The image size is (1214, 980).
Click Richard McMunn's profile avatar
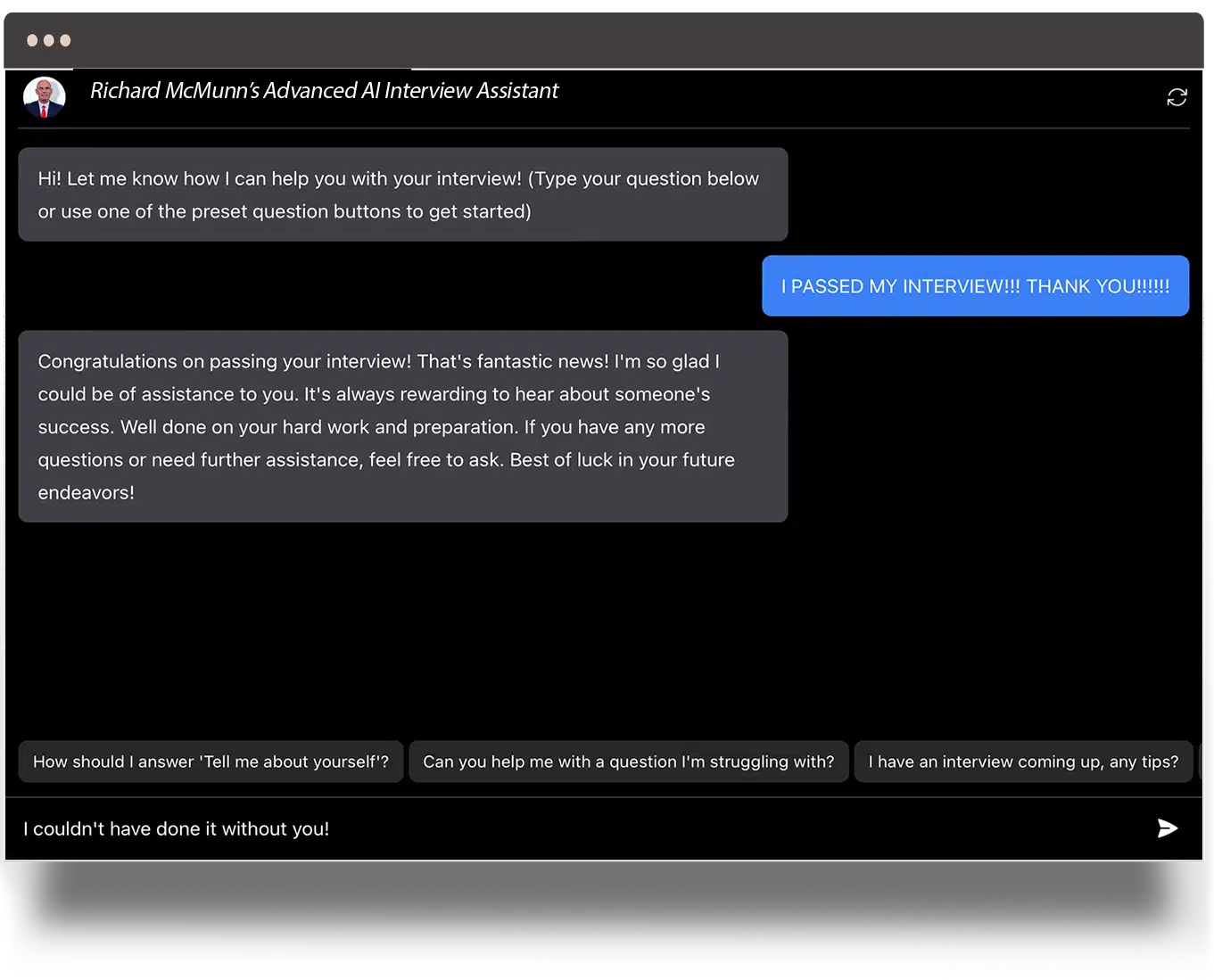[44, 97]
